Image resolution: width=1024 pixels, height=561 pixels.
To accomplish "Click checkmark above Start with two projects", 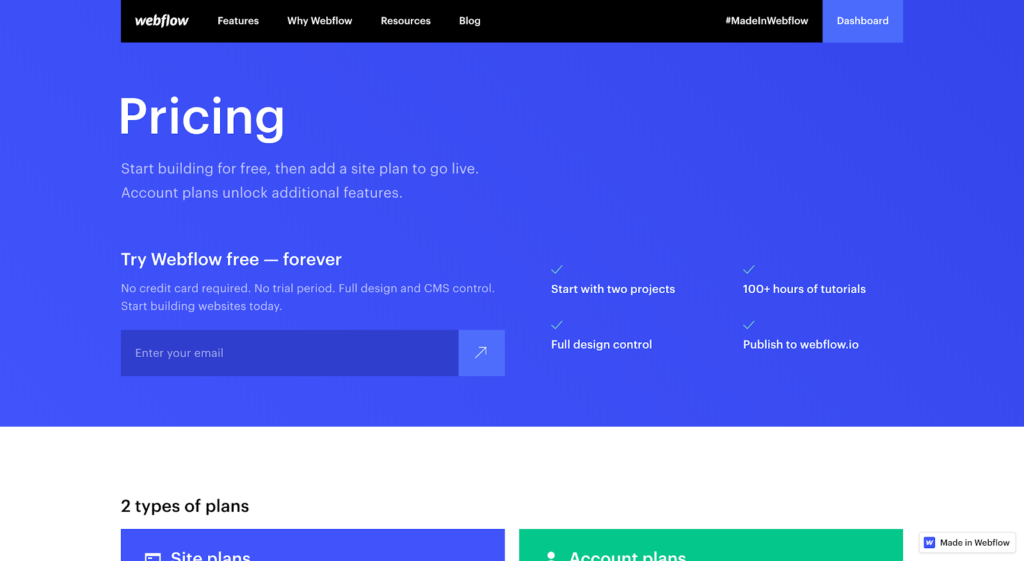I will coord(557,270).
